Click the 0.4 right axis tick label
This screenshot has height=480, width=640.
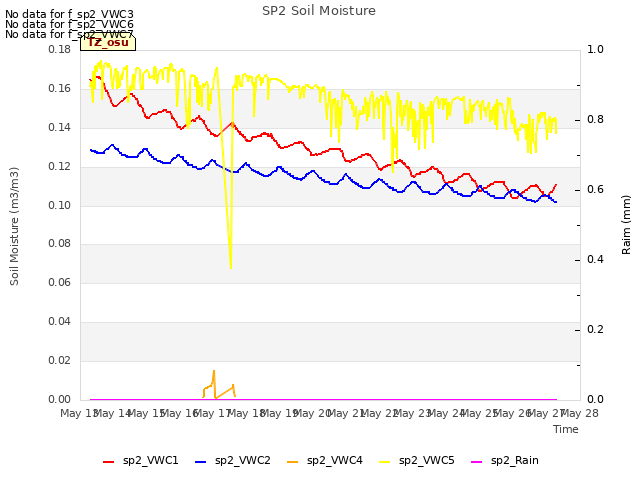(x=595, y=260)
